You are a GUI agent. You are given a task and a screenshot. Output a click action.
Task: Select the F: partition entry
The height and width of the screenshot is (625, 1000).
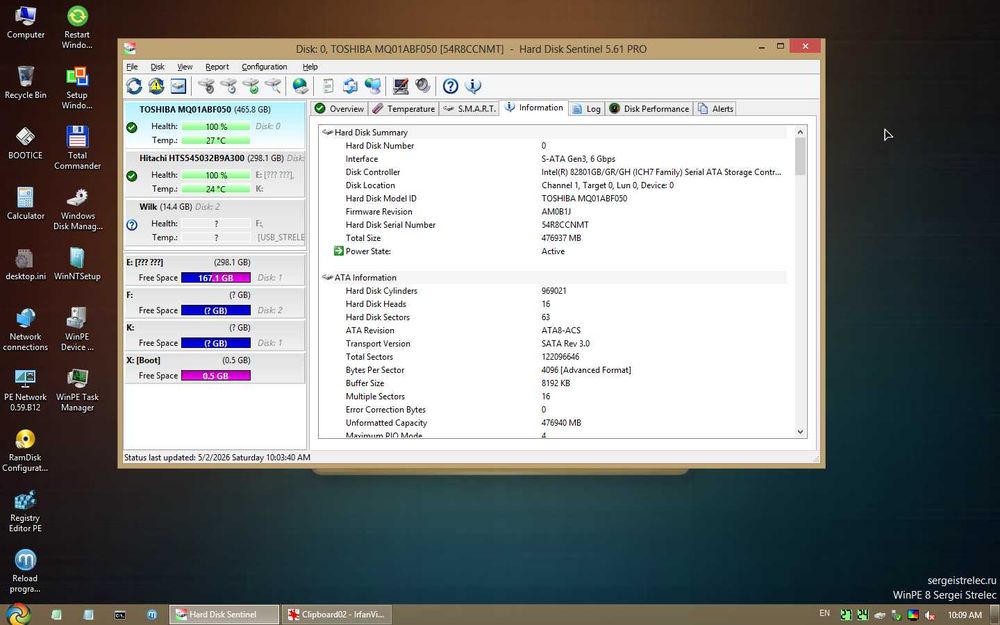pos(214,302)
